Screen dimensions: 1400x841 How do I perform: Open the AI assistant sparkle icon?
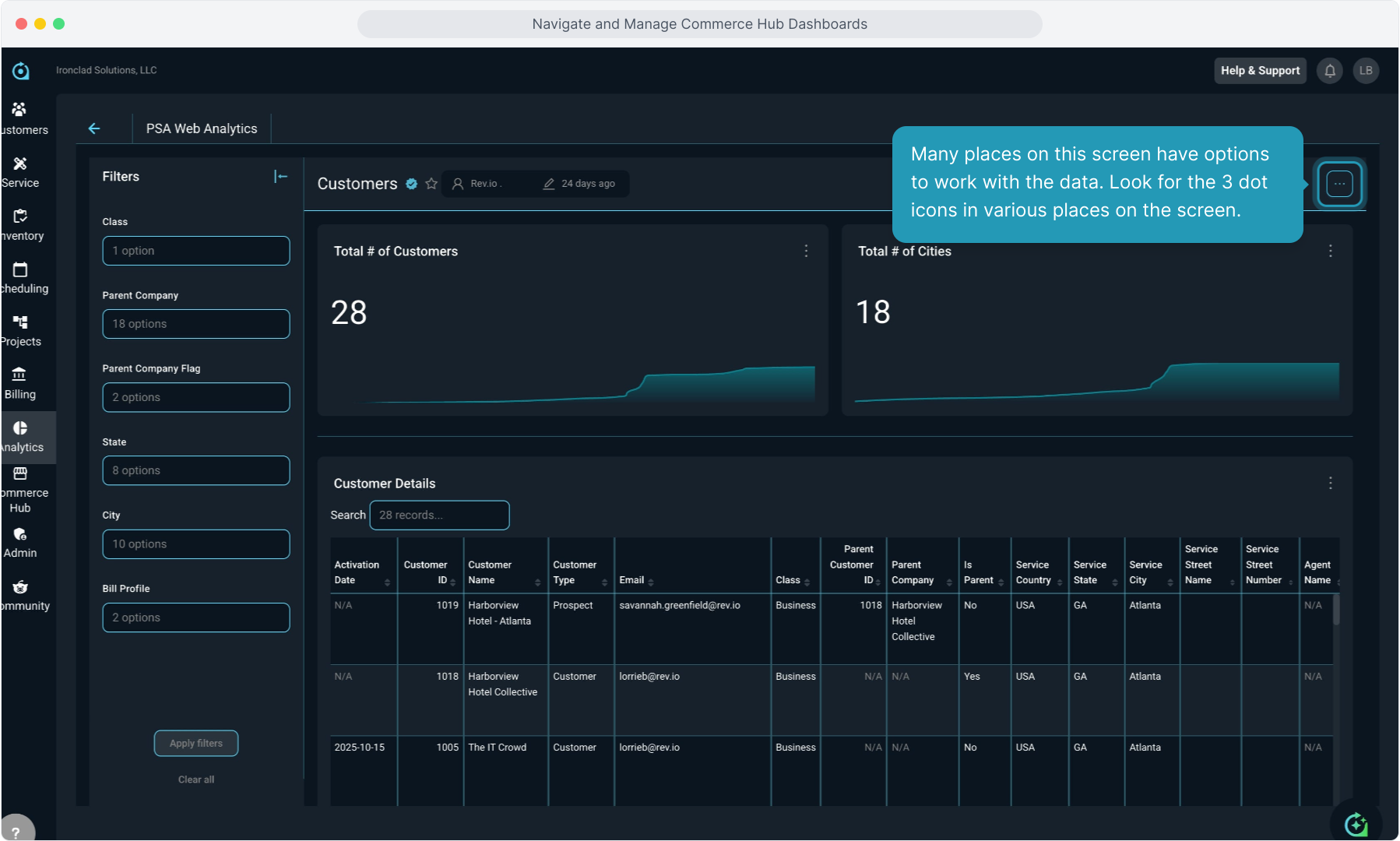(x=1356, y=824)
